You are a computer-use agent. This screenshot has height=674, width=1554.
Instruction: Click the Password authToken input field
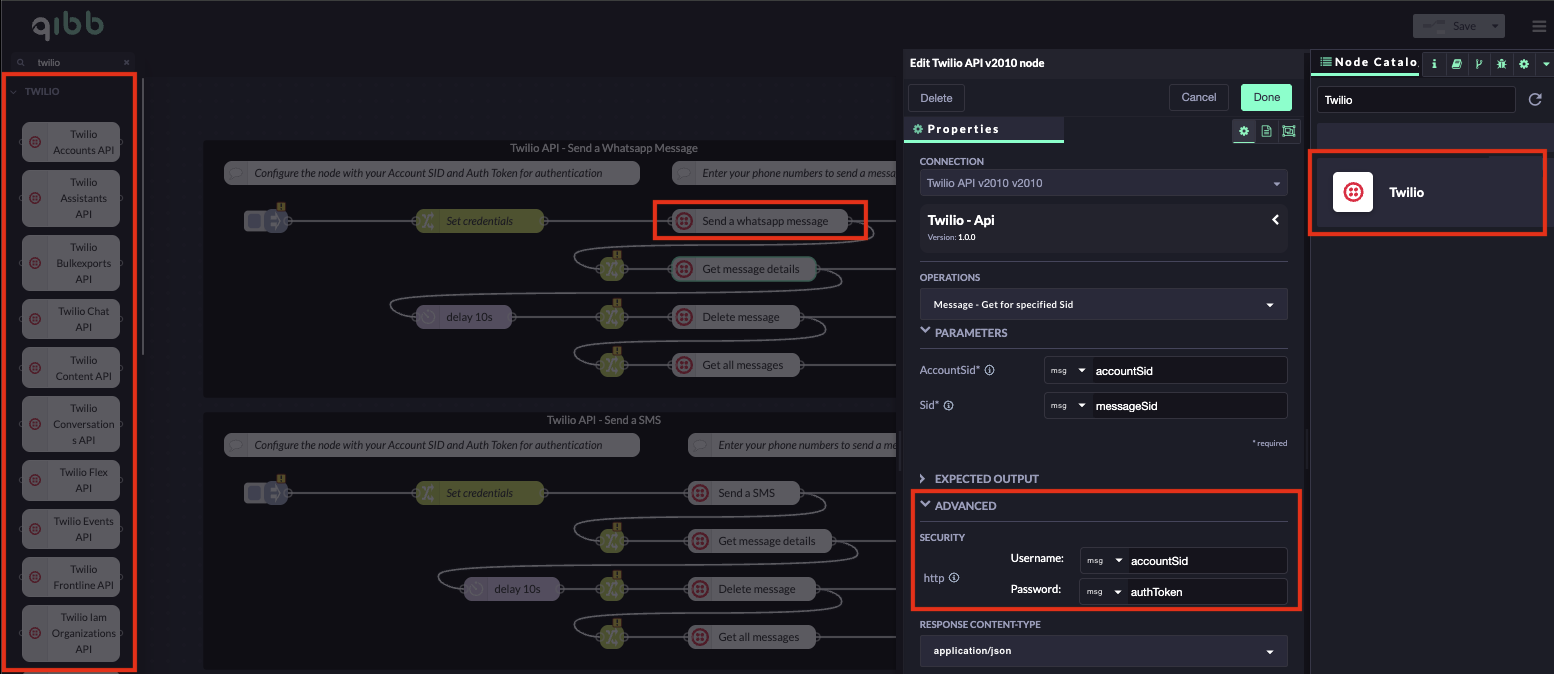coord(1205,592)
